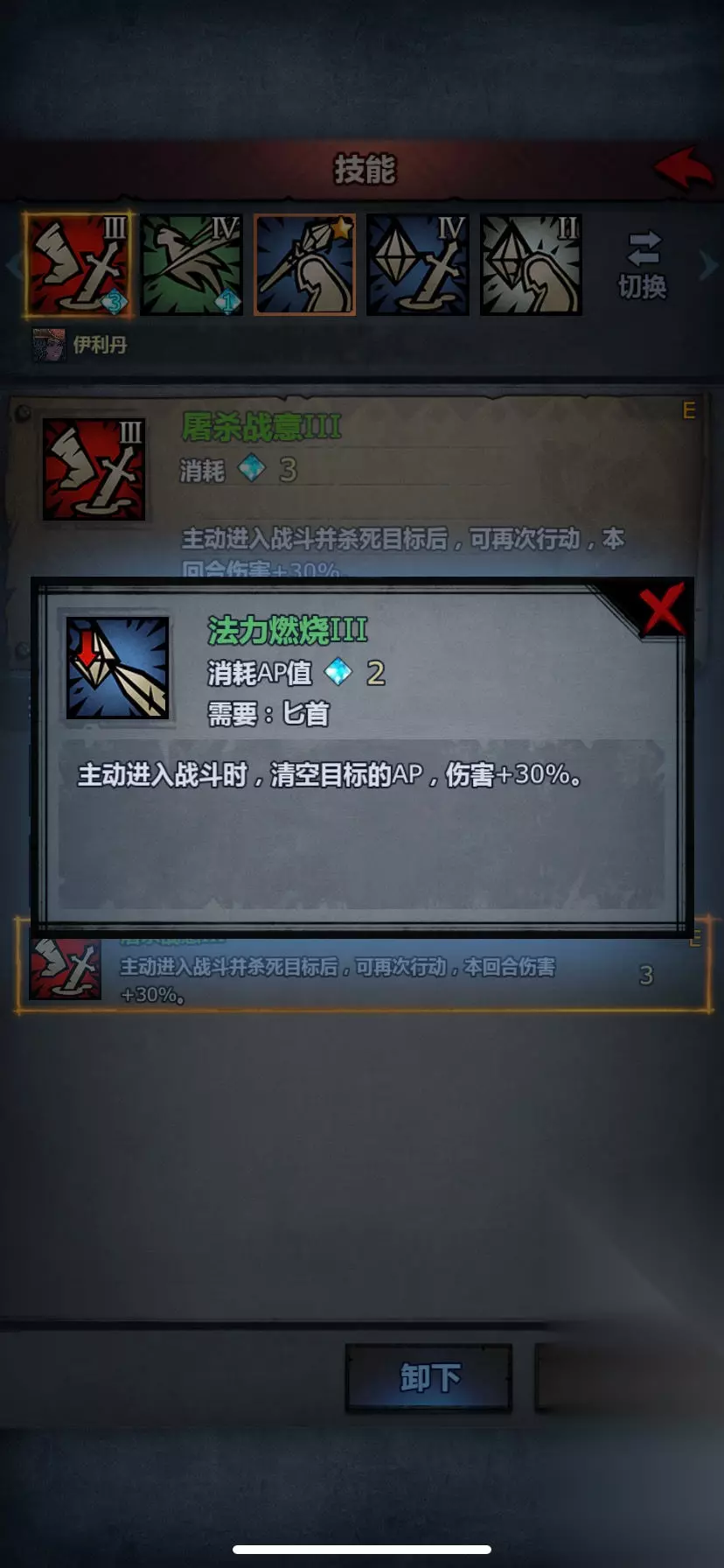This screenshot has width=724, height=1568.
Task: Select the starred spear skill slot
Action: click(304, 264)
